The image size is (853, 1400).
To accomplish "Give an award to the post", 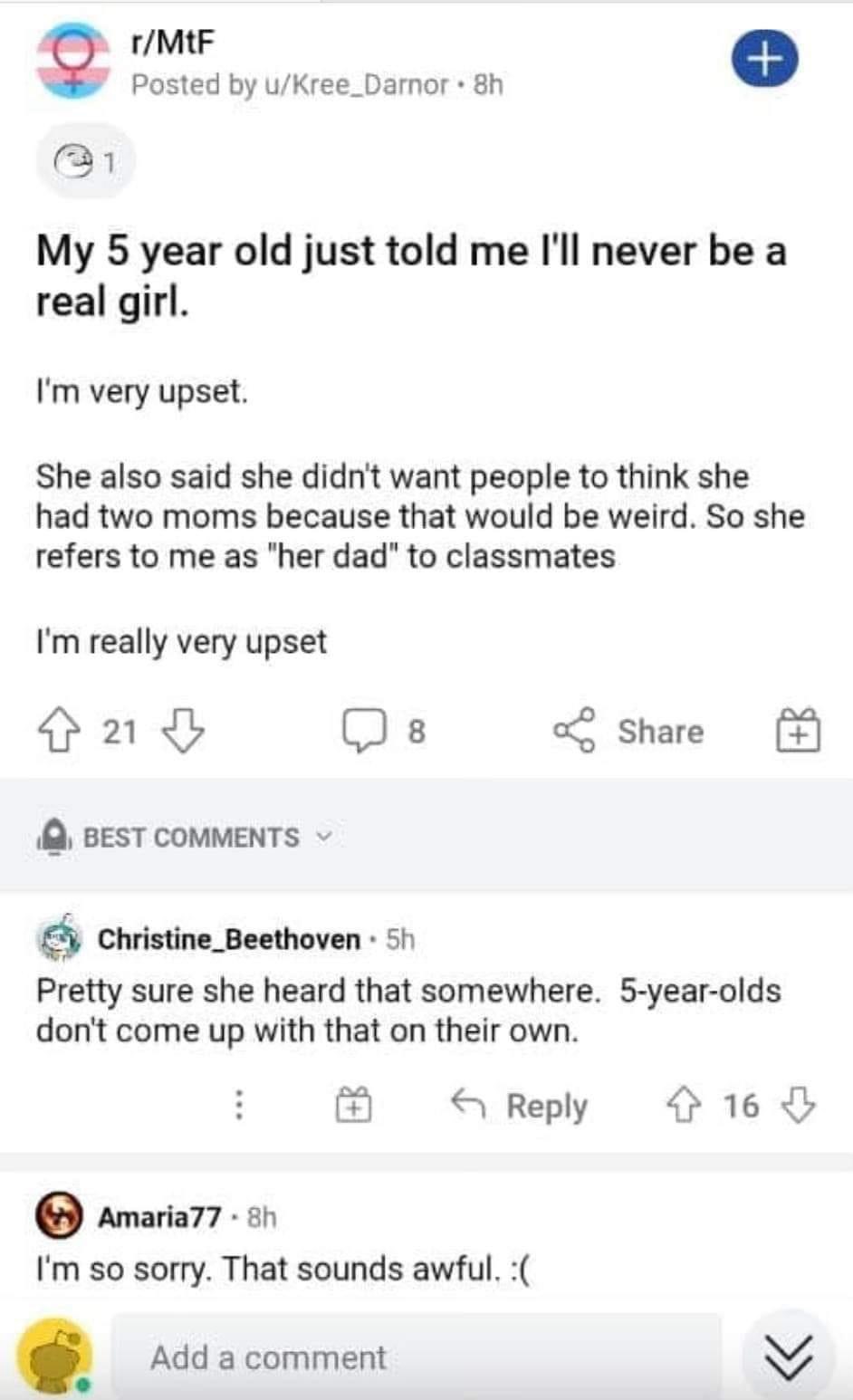I will tap(798, 730).
